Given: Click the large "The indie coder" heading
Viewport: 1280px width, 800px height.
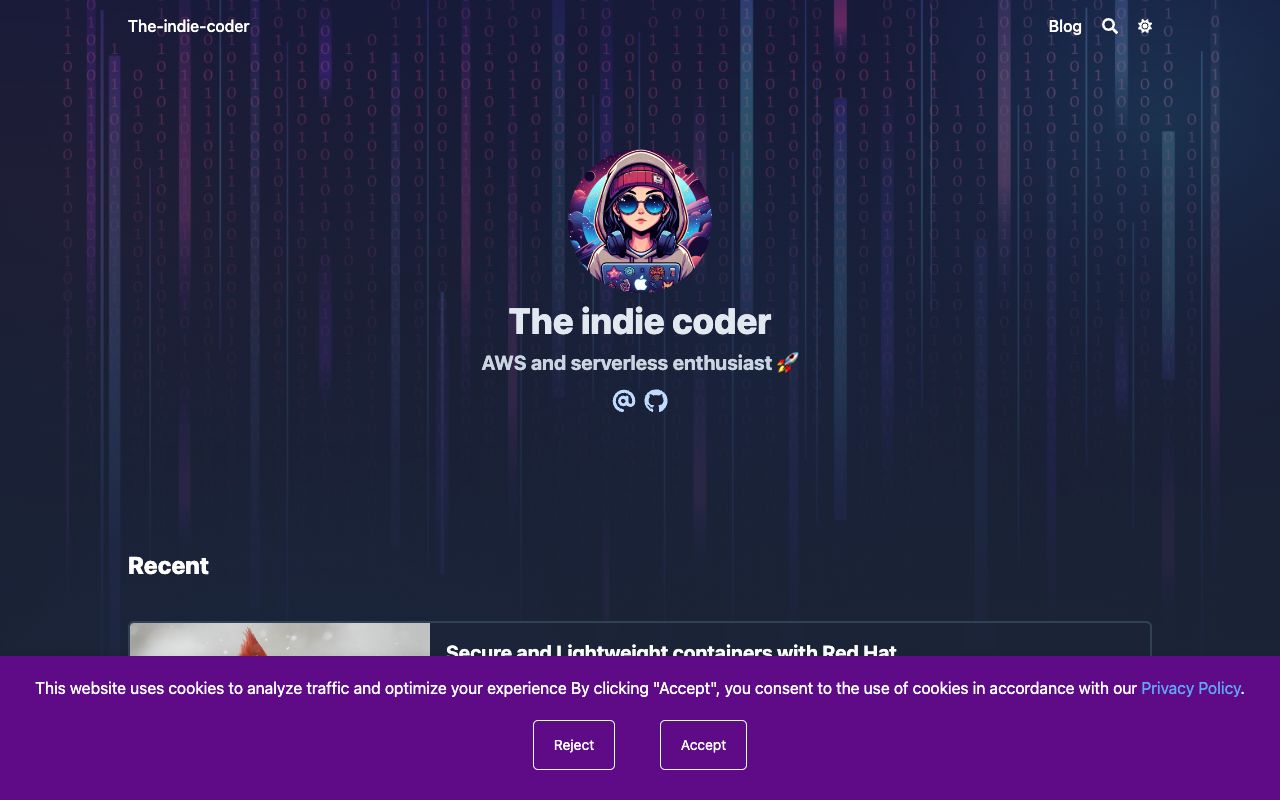Looking at the screenshot, I should [x=640, y=322].
